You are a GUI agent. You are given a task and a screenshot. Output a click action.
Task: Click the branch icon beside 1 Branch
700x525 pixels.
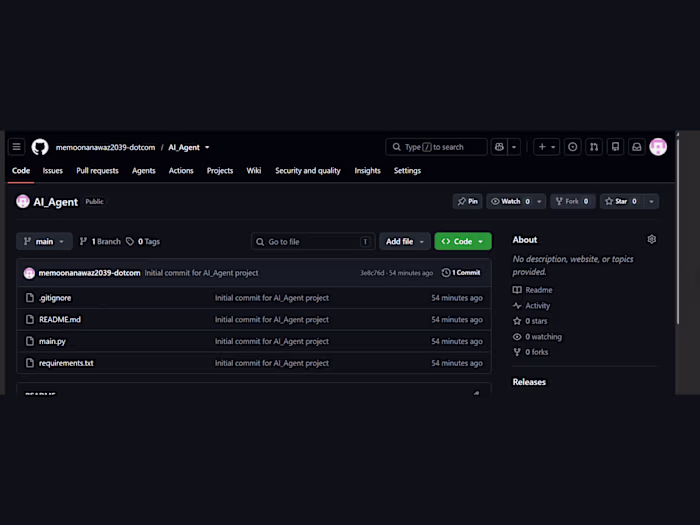pyautogui.click(x=83, y=242)
